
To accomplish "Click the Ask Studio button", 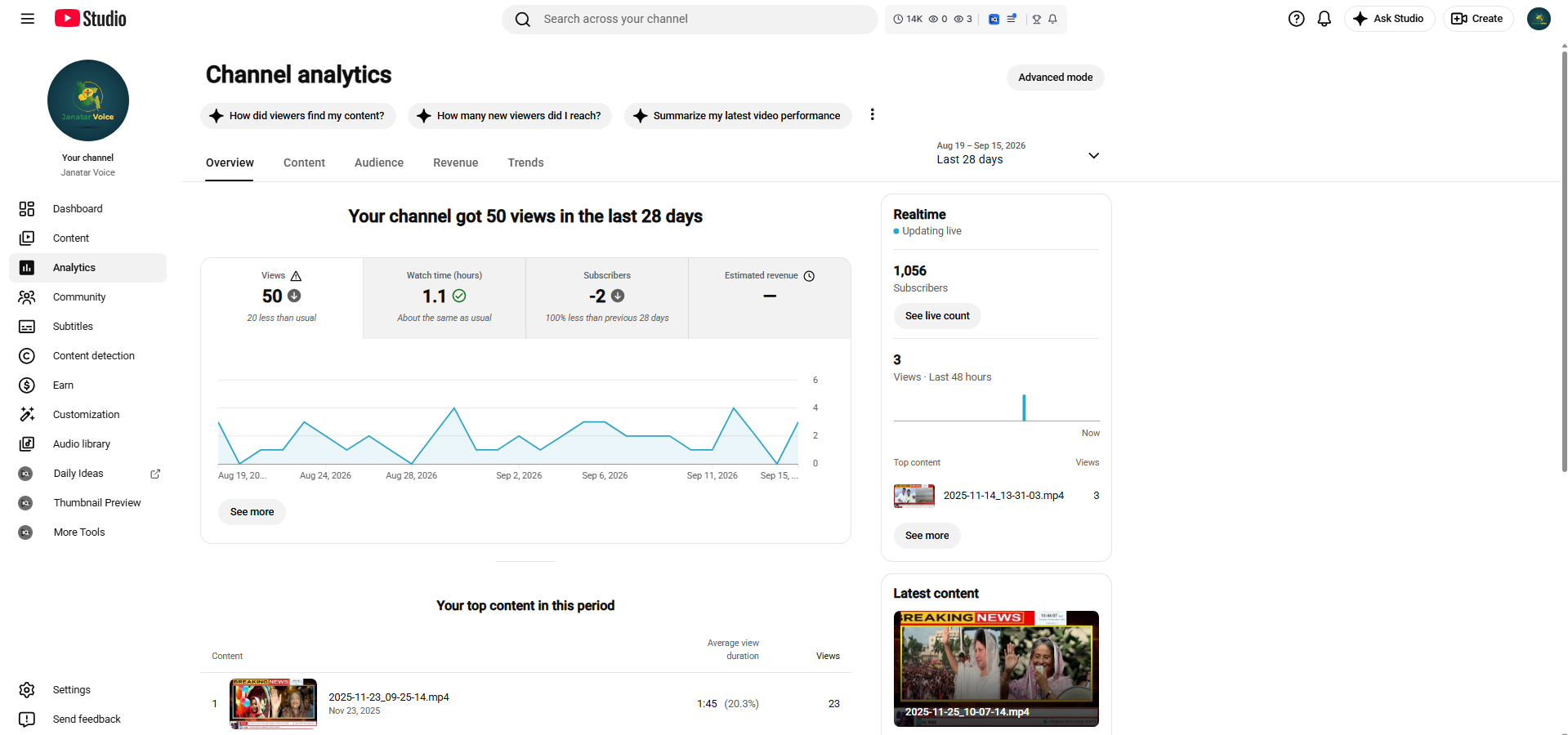I will pos(1389,19).
